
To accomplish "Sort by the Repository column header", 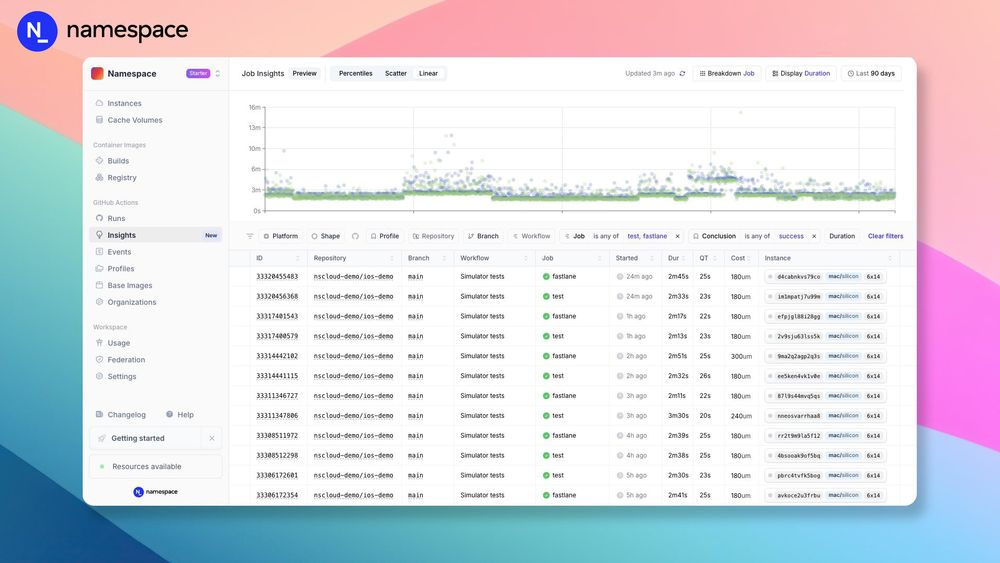I will coord(353,258).
